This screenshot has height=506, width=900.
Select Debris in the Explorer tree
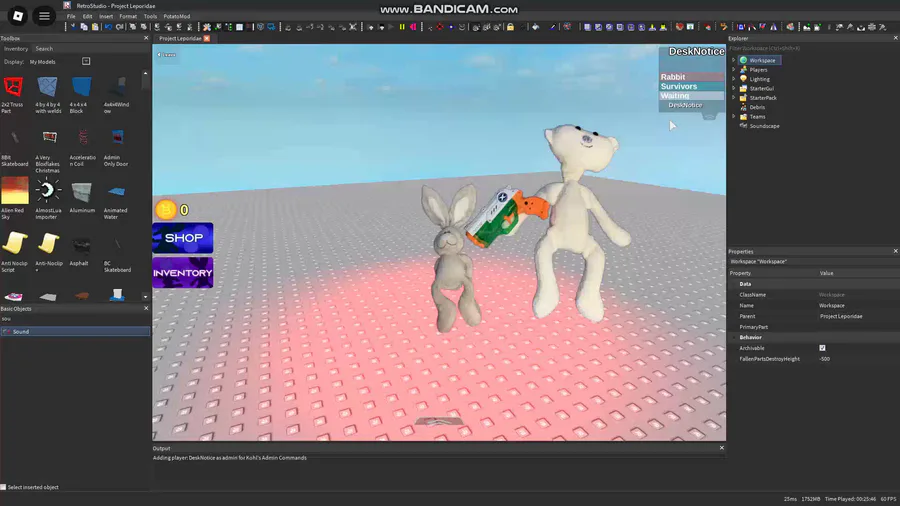(757, 107)
